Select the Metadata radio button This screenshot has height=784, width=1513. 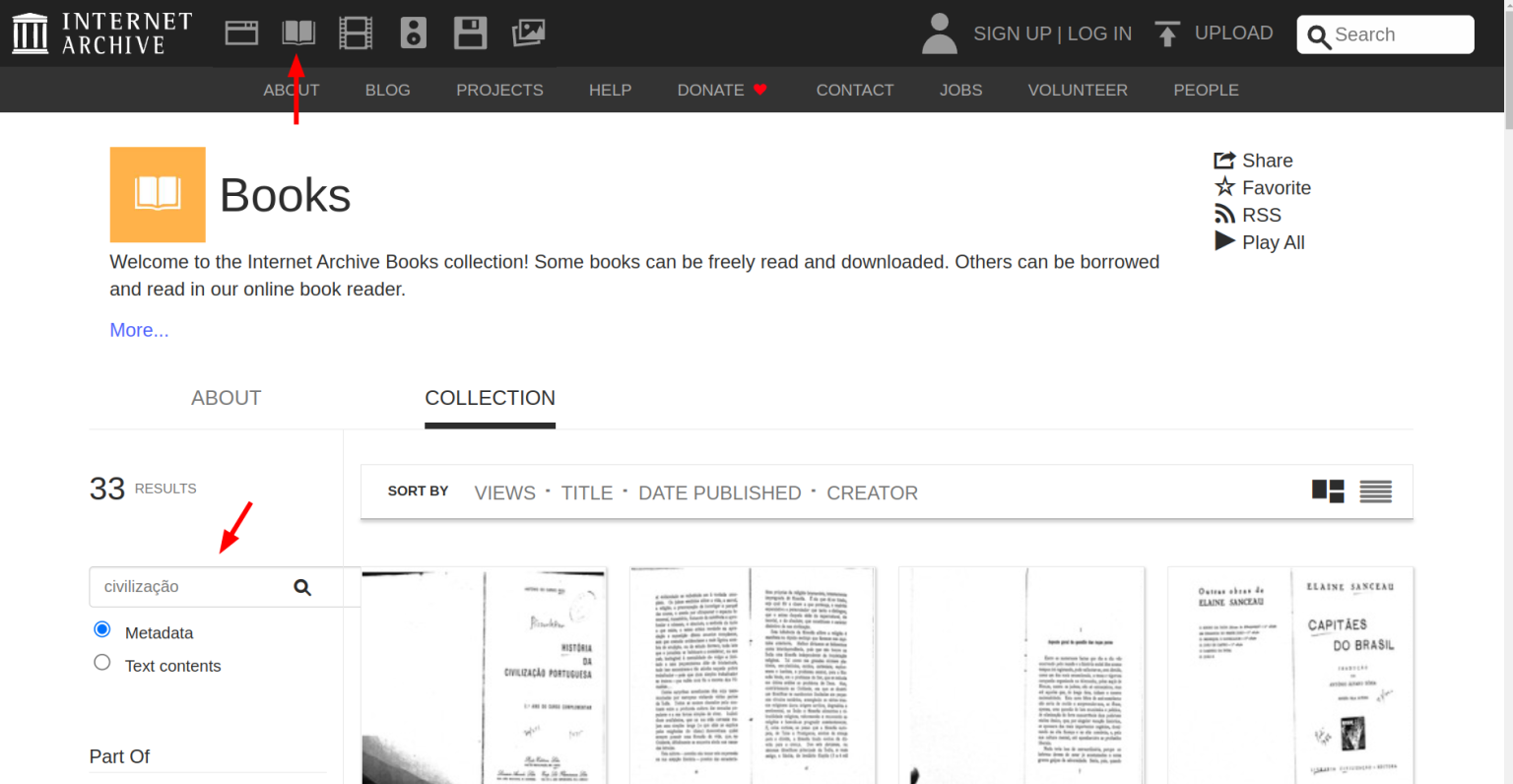tap(102, 629)
